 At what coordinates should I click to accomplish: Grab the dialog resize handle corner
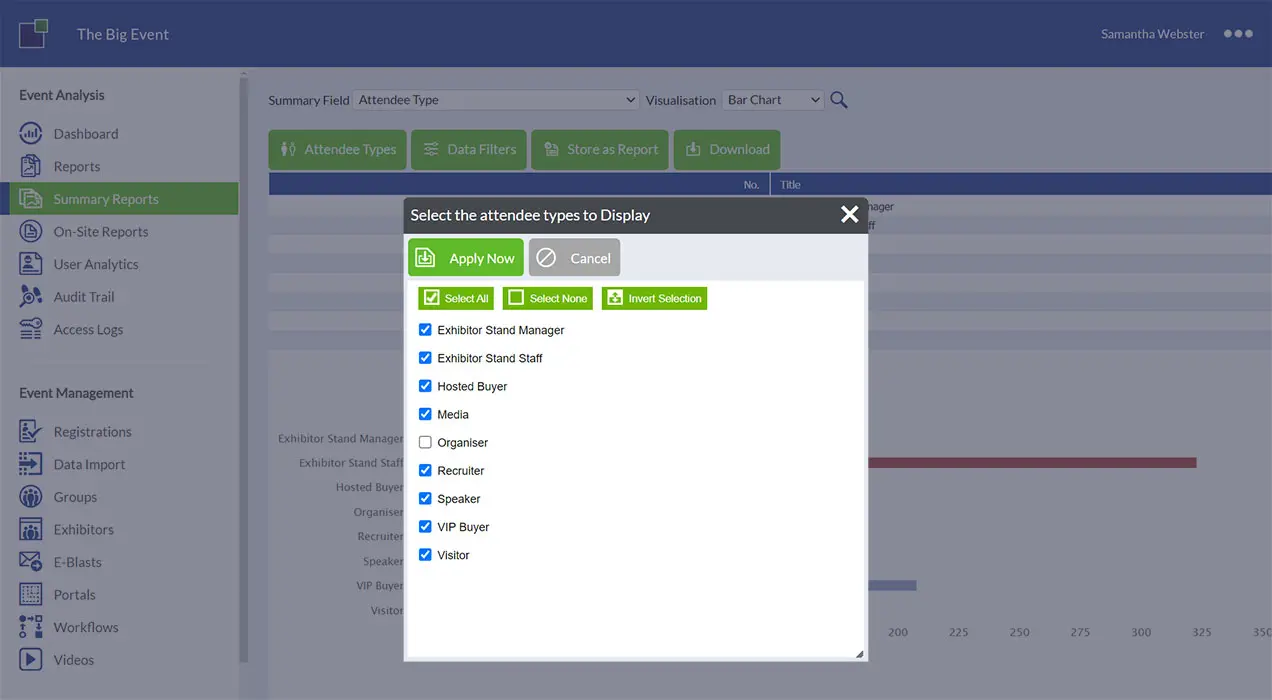859,654
